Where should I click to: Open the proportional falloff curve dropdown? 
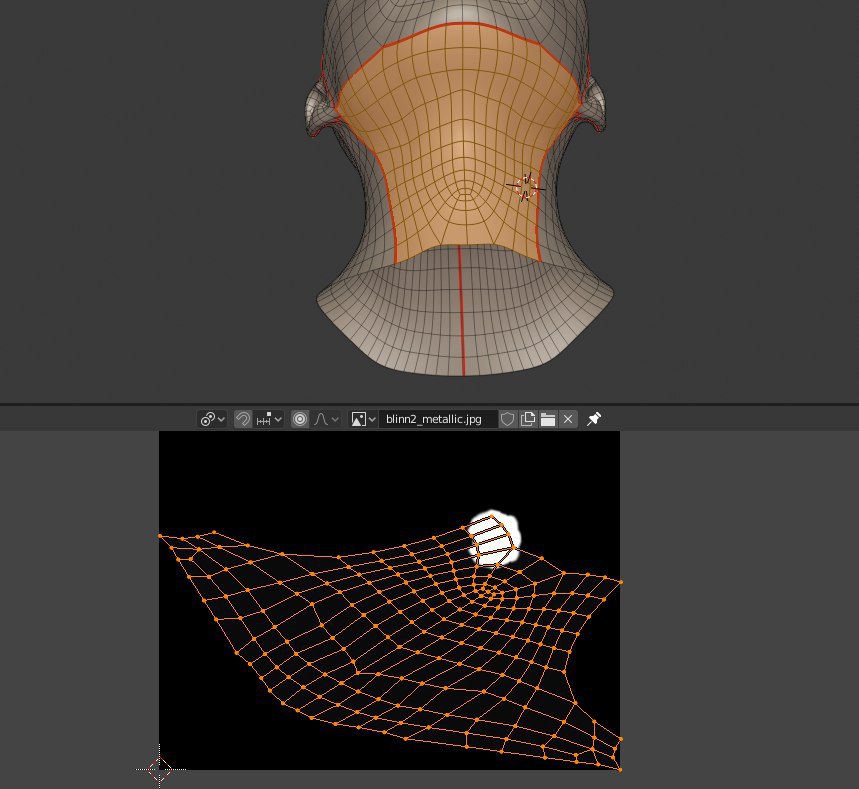[326, 420]
